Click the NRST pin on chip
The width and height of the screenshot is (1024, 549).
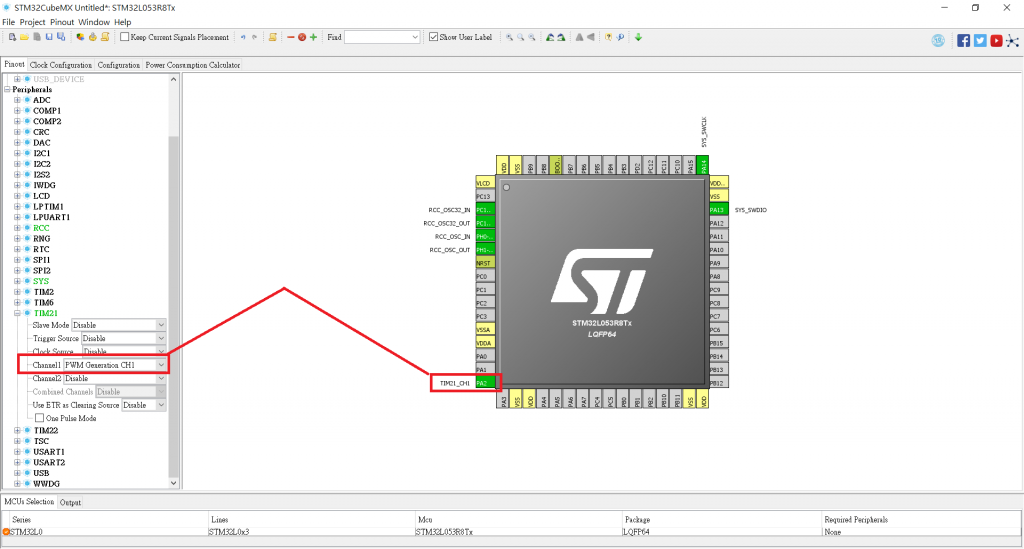485,263
